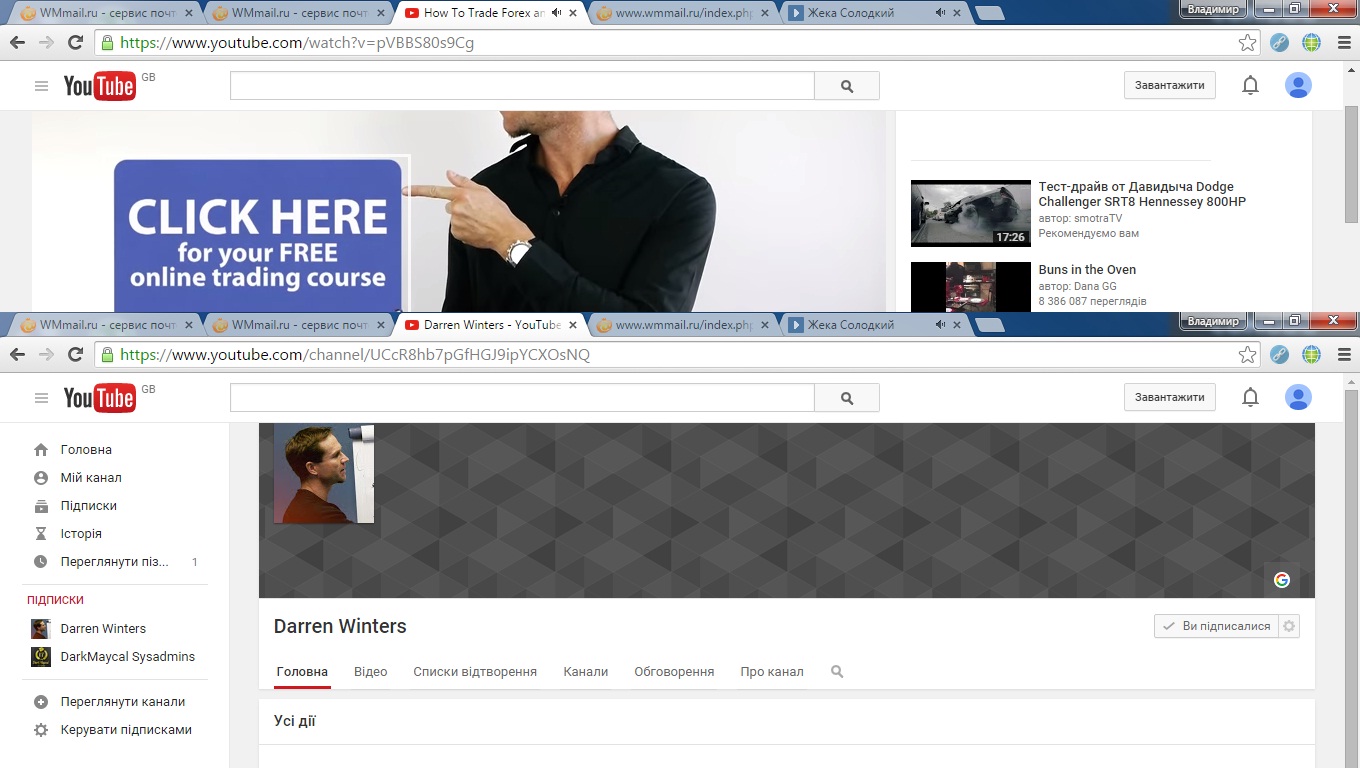Go back in the video-page window
The image size is (1360, 768).
(17, 43)
